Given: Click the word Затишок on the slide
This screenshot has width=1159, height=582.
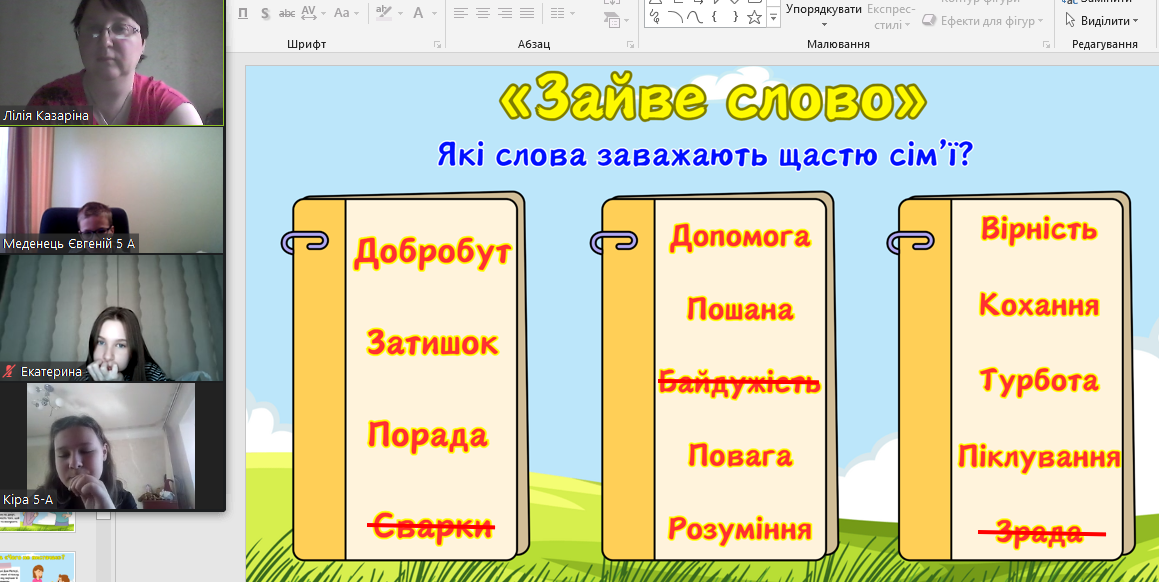Looking at the screenshot, I should [x=432, y=344].
